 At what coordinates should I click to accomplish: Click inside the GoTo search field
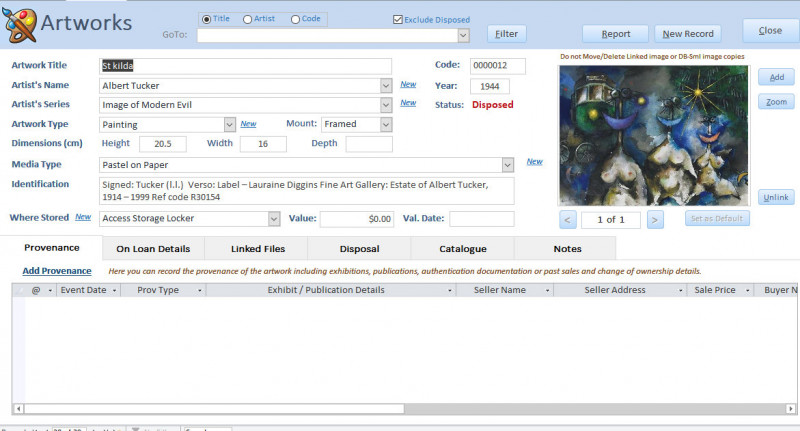point(327,35)
